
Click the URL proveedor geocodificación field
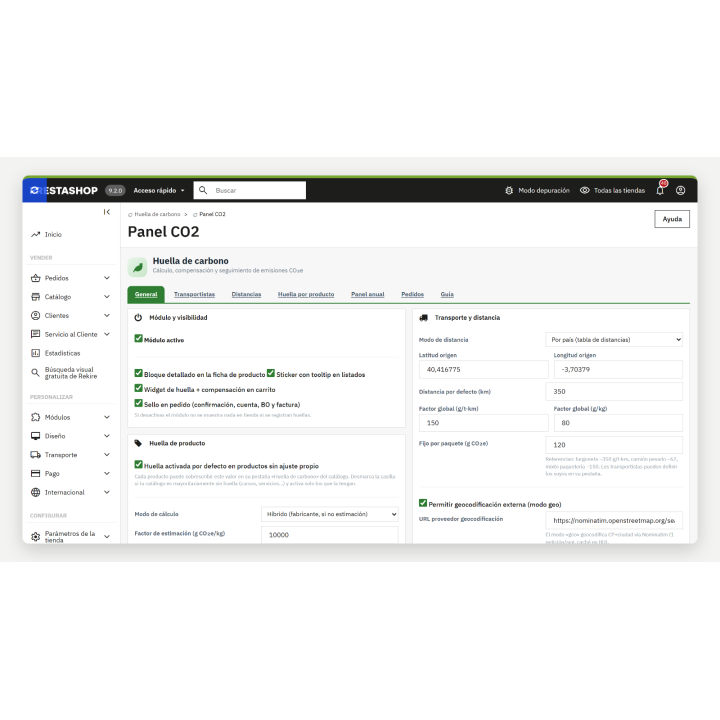pos(614,520)
